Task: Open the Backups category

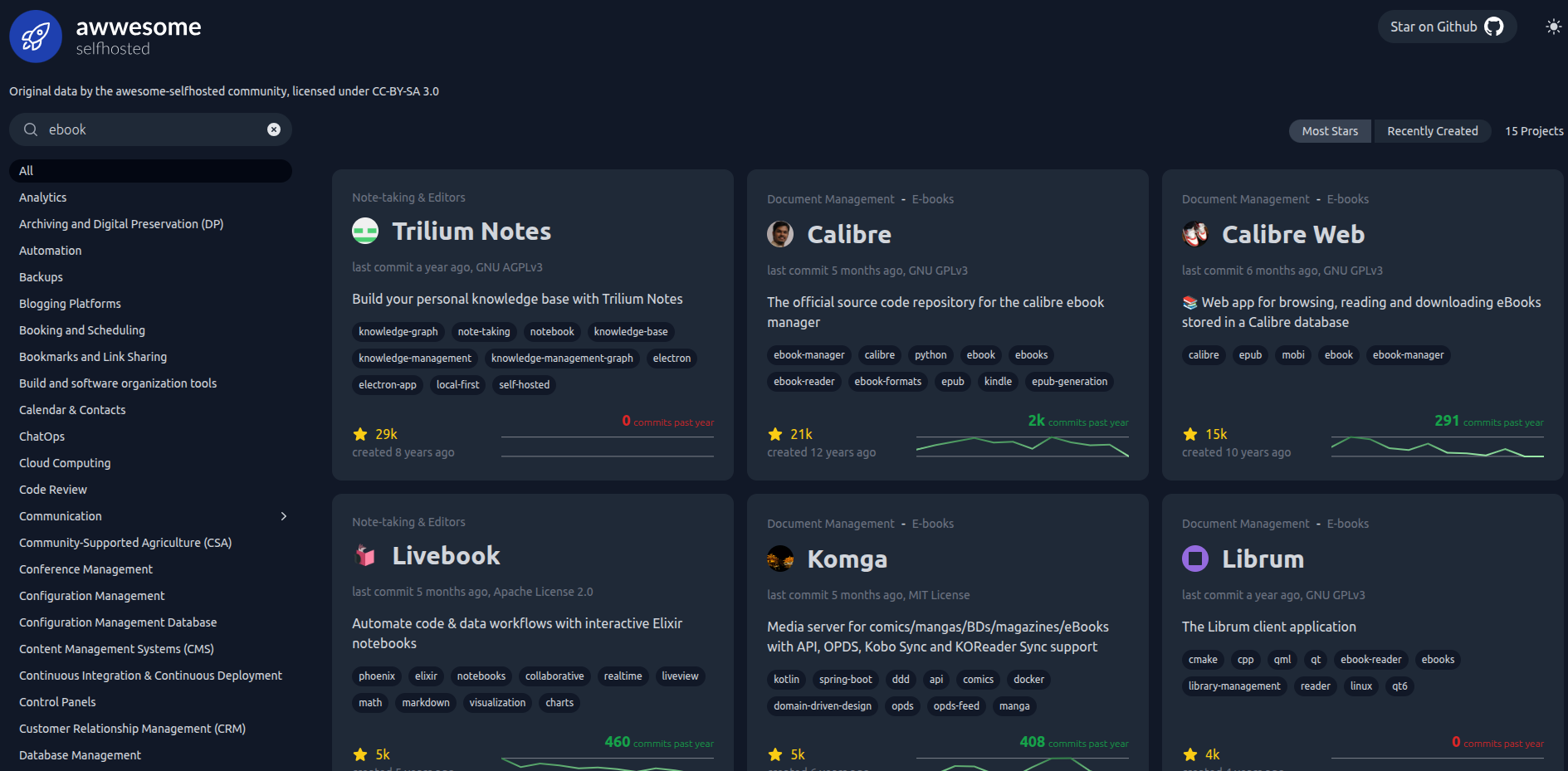Action: pos(41,277)
